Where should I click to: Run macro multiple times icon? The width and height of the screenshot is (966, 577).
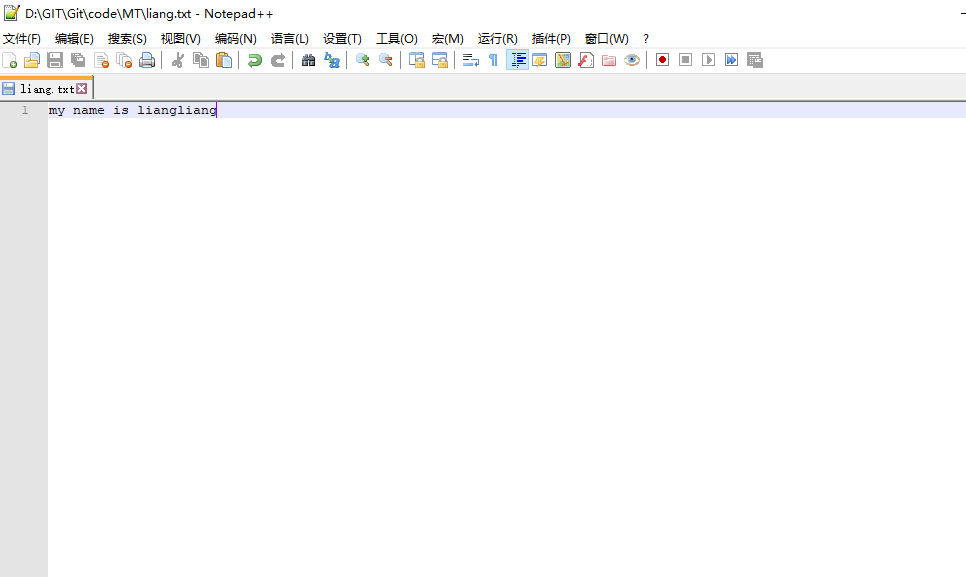731,60
